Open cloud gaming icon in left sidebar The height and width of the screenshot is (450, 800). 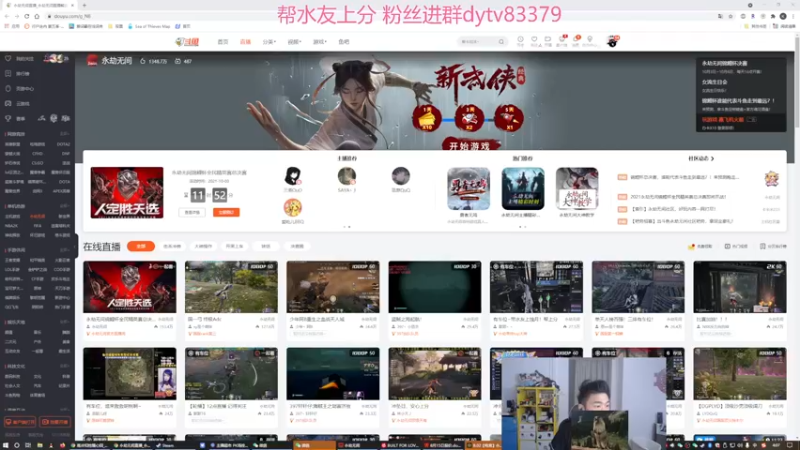click(x=8, y=103)
